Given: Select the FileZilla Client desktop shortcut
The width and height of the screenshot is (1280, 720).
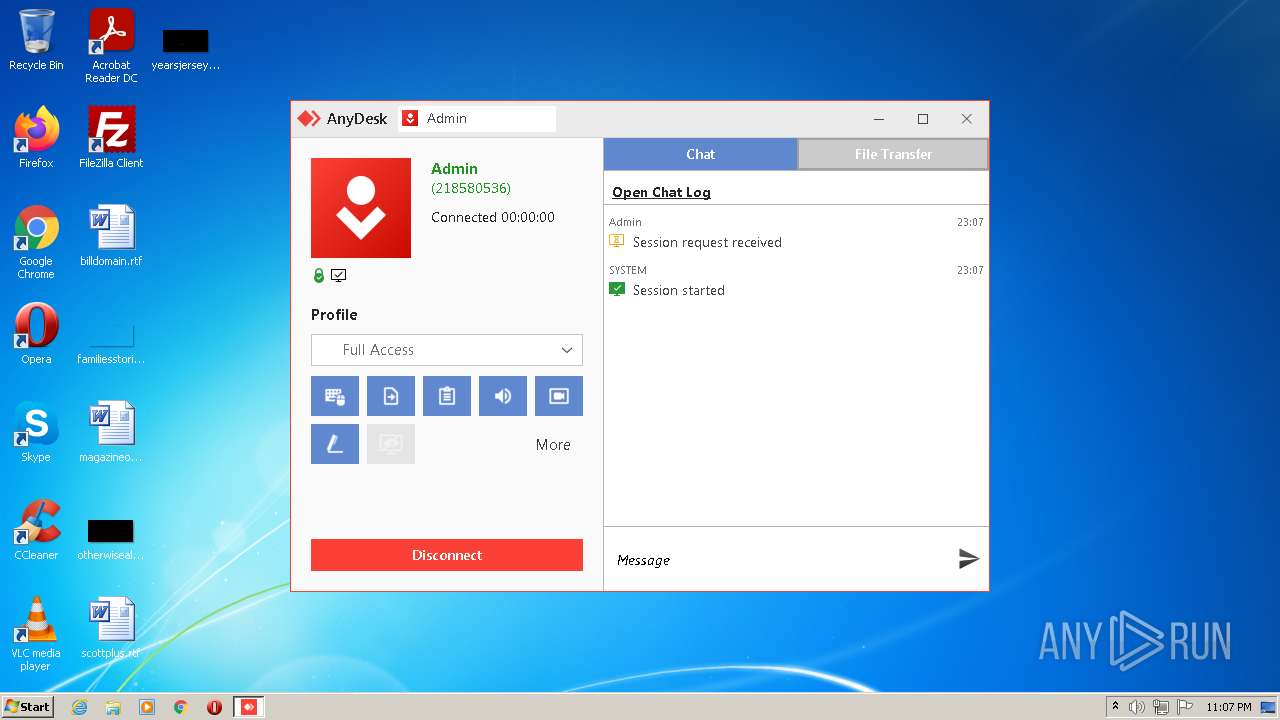Looking at the screenshot, I should [111, 137].
